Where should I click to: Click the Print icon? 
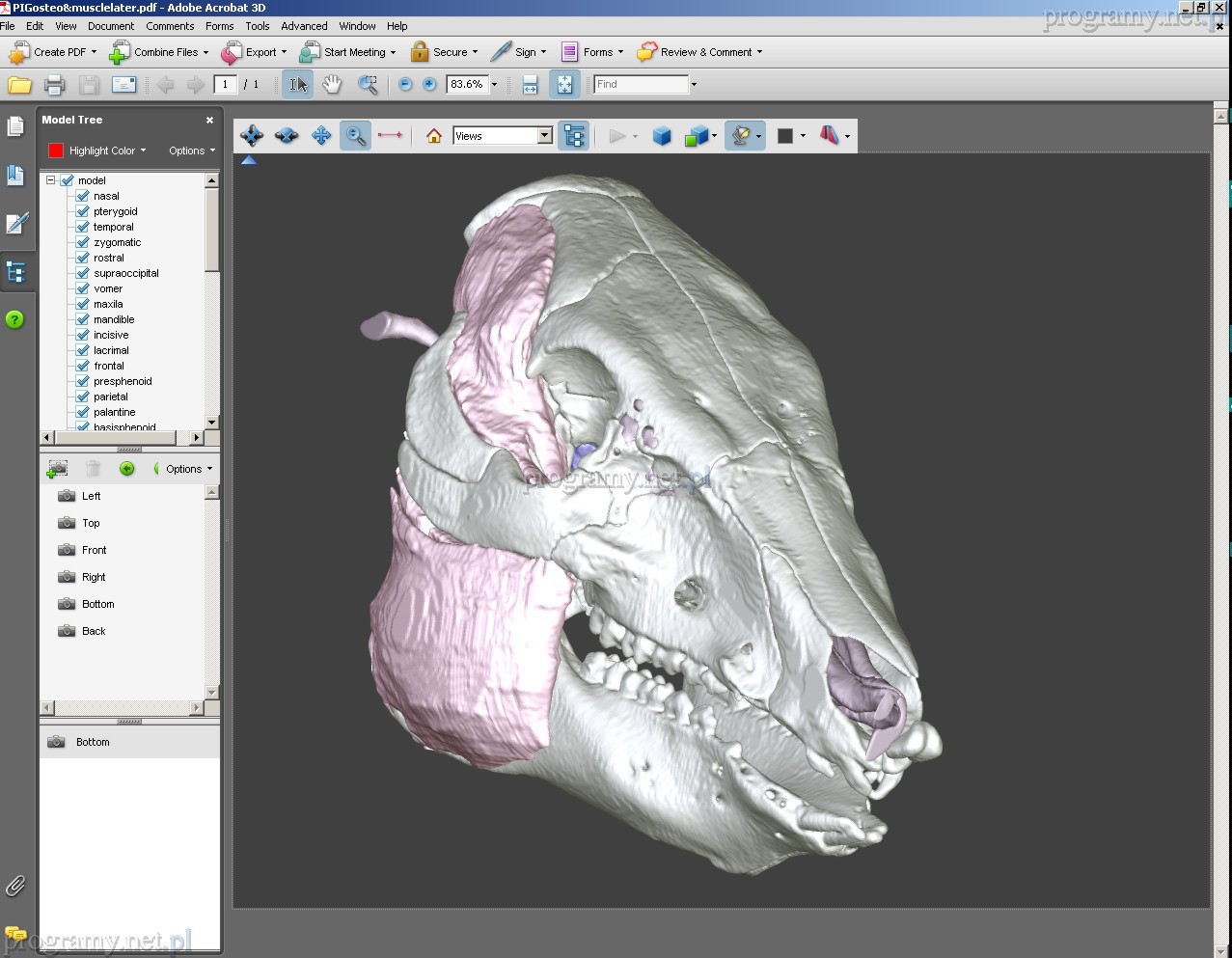click(x=54, y=85)
